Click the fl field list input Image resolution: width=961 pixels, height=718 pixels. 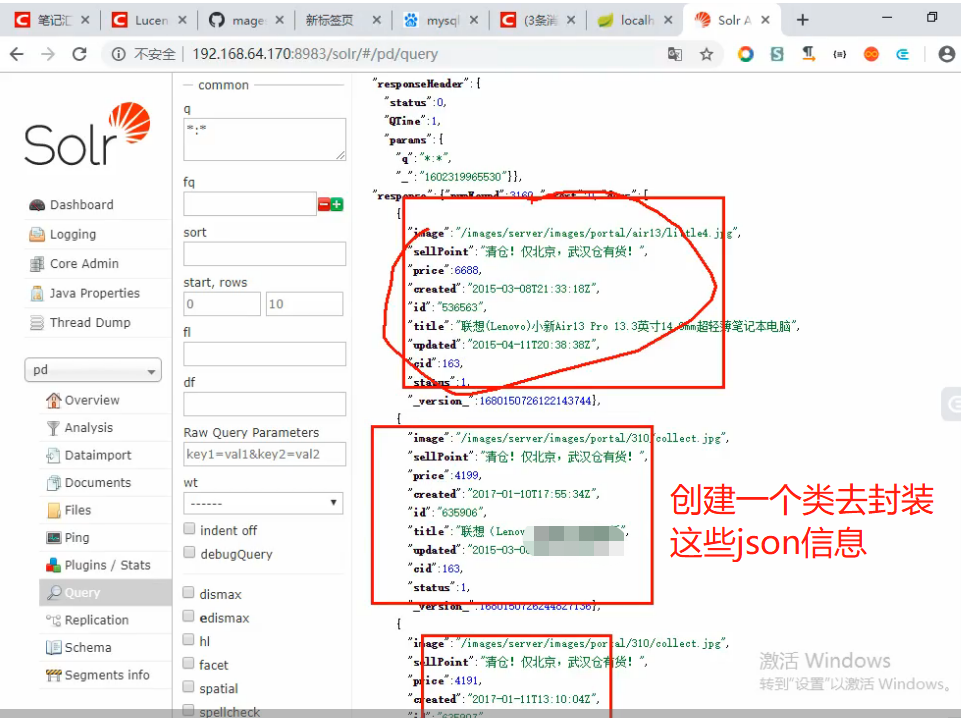pyautogui.click(x=264, y=354)
